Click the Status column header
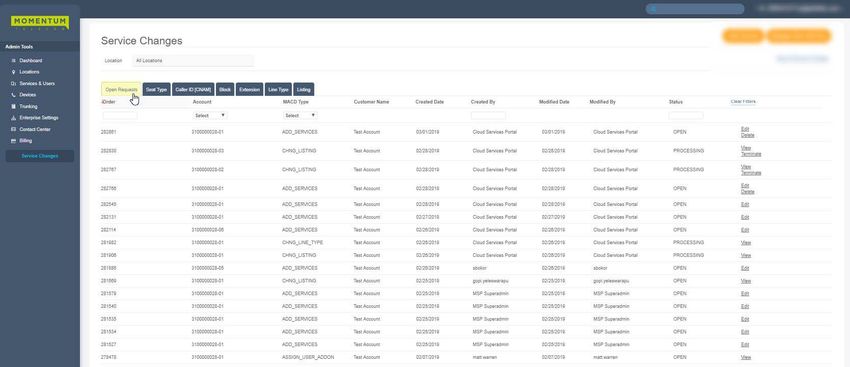Viewport: 850px width, 367px height. 675,102
